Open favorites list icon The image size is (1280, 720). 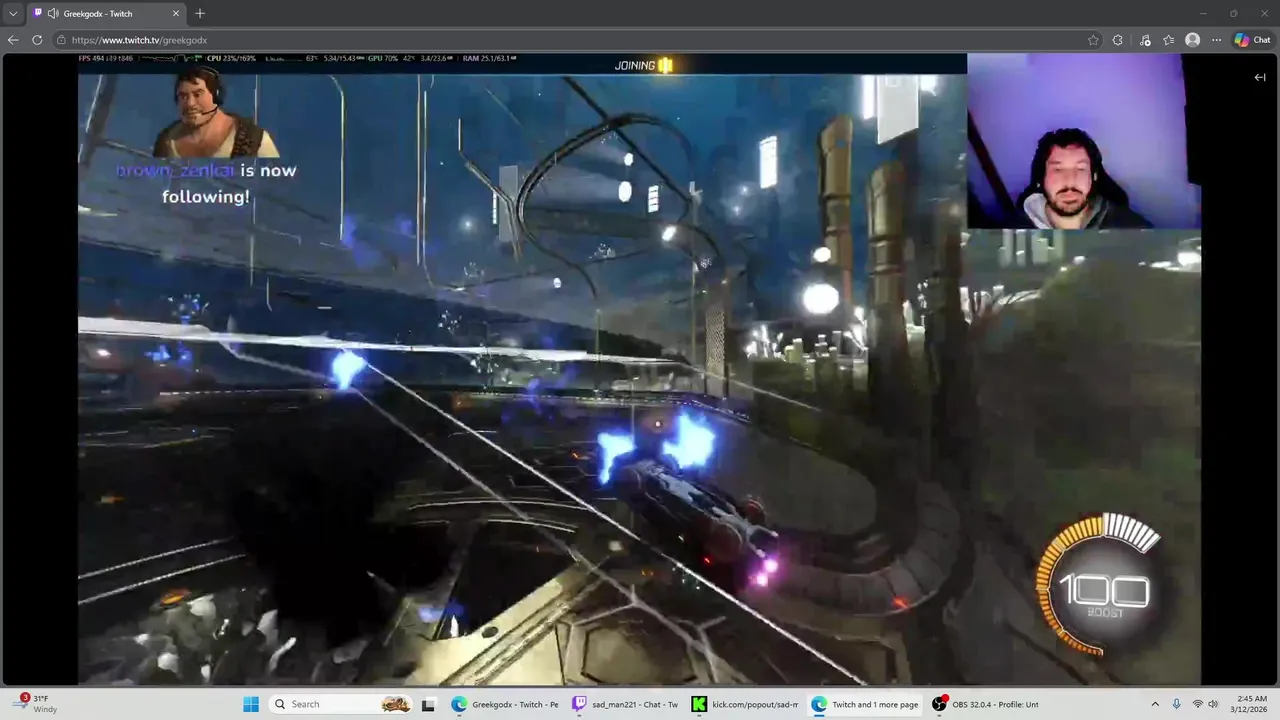pyautogui.click(x=1168, y=40)
